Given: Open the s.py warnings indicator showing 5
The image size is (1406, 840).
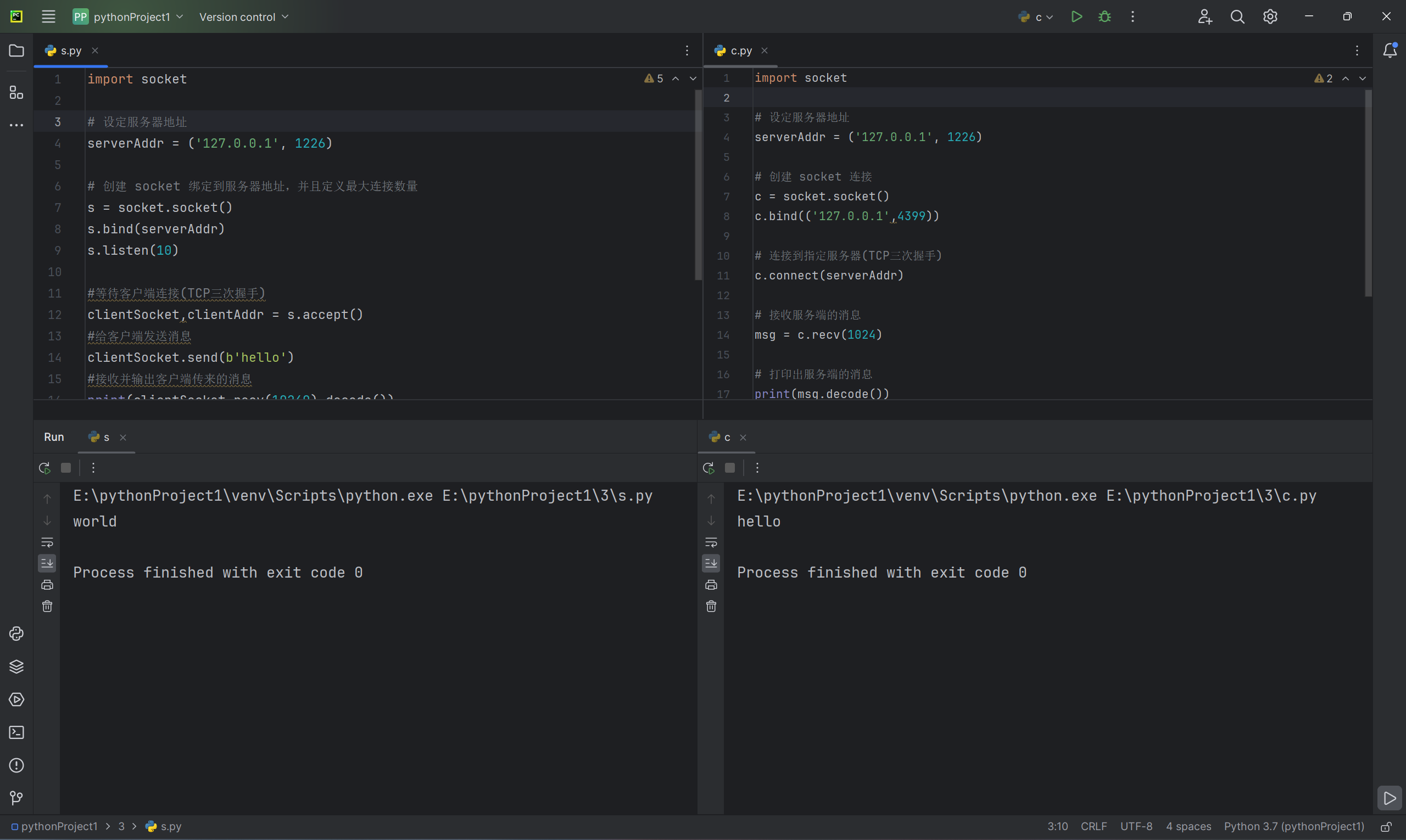Looking at the screenshot, I should pos(654,79).
